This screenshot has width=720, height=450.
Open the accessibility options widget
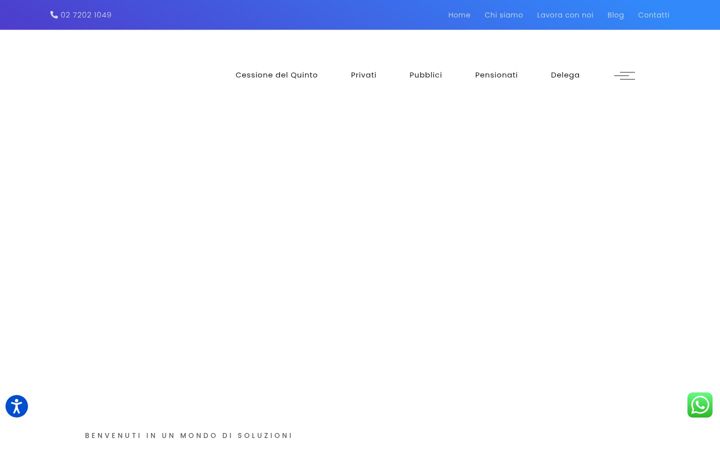[x=17, y=406]
